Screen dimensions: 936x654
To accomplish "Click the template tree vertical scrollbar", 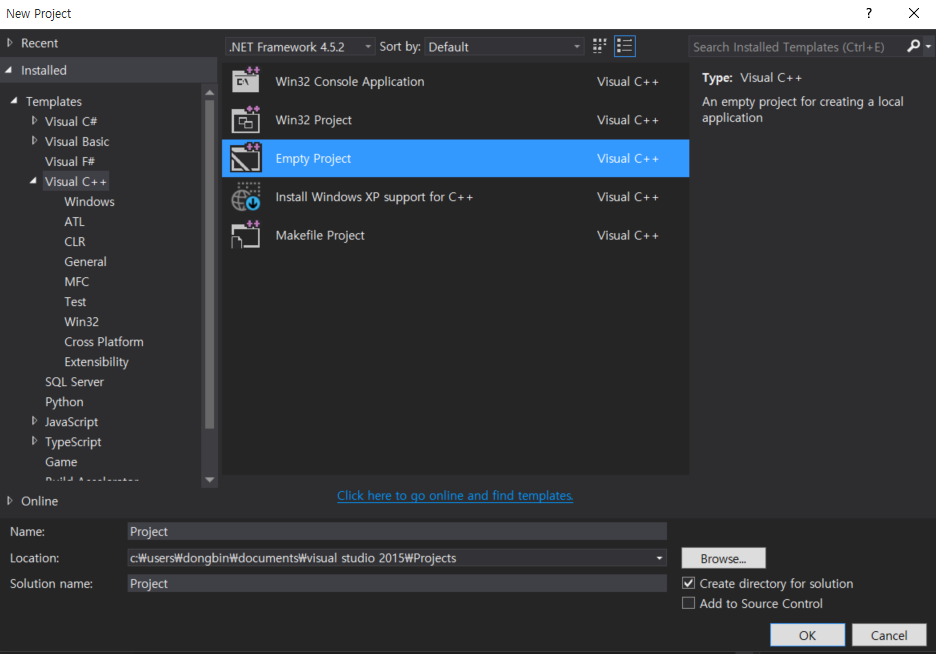I will click(209, 264).
